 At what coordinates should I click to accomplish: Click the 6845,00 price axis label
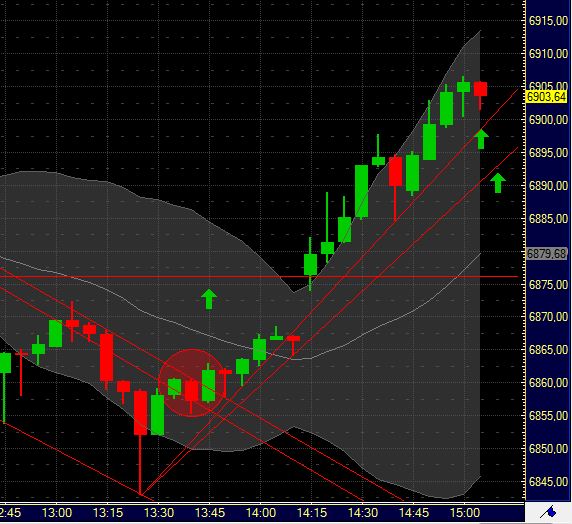coord(548,482)
